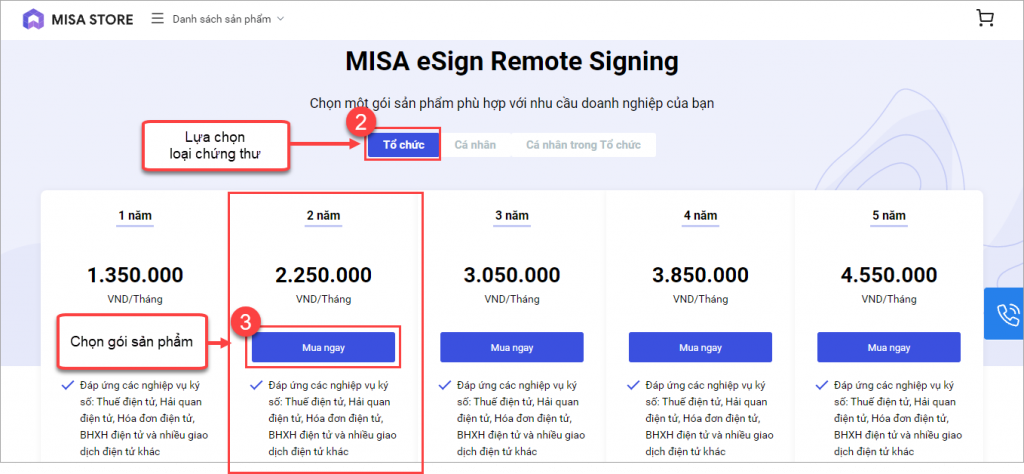Click the phone support icon

click(1006, 313)
